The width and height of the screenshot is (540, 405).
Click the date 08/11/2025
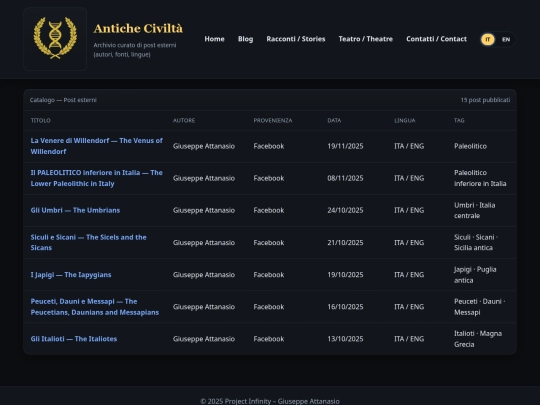click(345, 178)
